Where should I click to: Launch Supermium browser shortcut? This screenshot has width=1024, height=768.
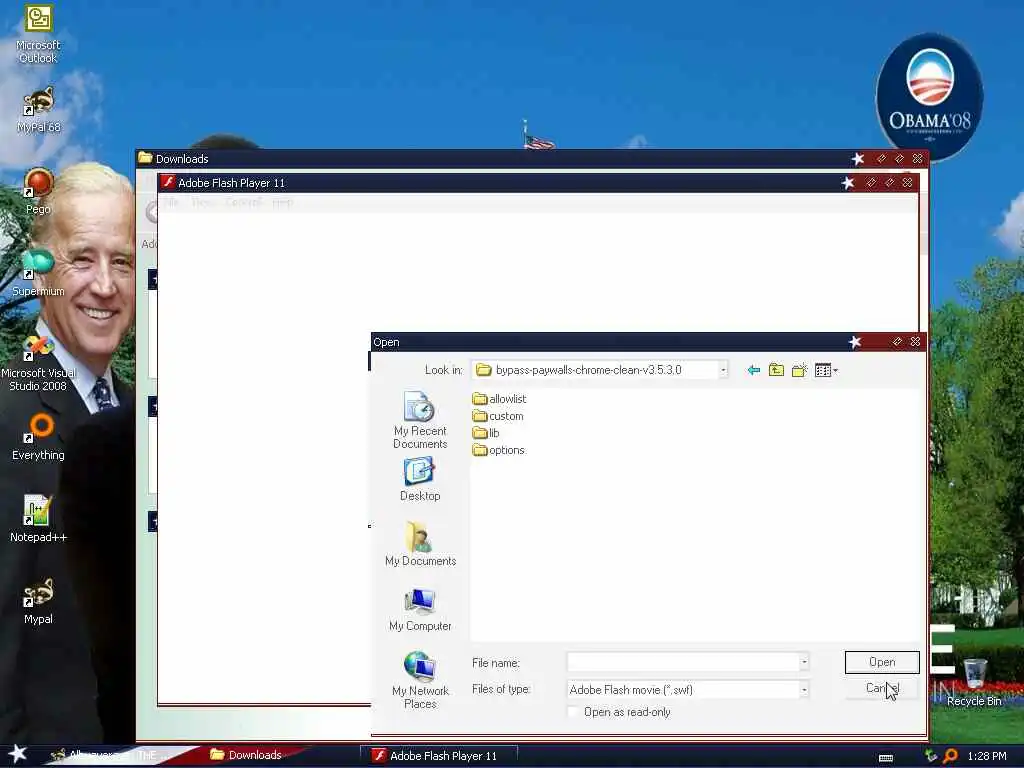(x=38, y=273)
